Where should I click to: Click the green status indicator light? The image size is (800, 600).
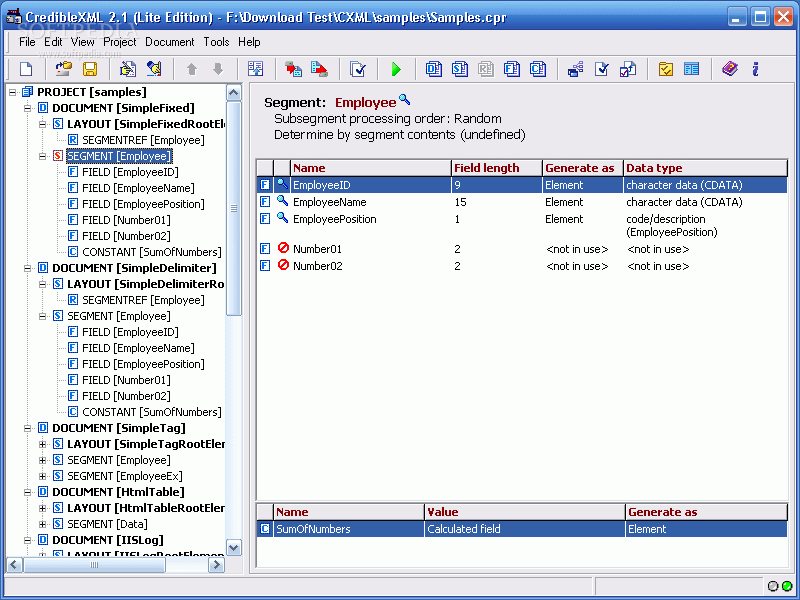click(x=787, y=586)
